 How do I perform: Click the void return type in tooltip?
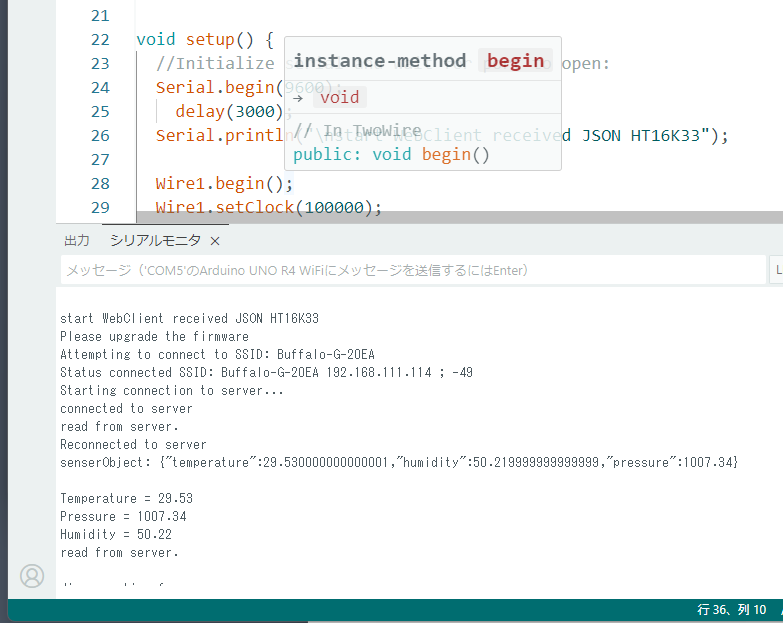(340, 97)
